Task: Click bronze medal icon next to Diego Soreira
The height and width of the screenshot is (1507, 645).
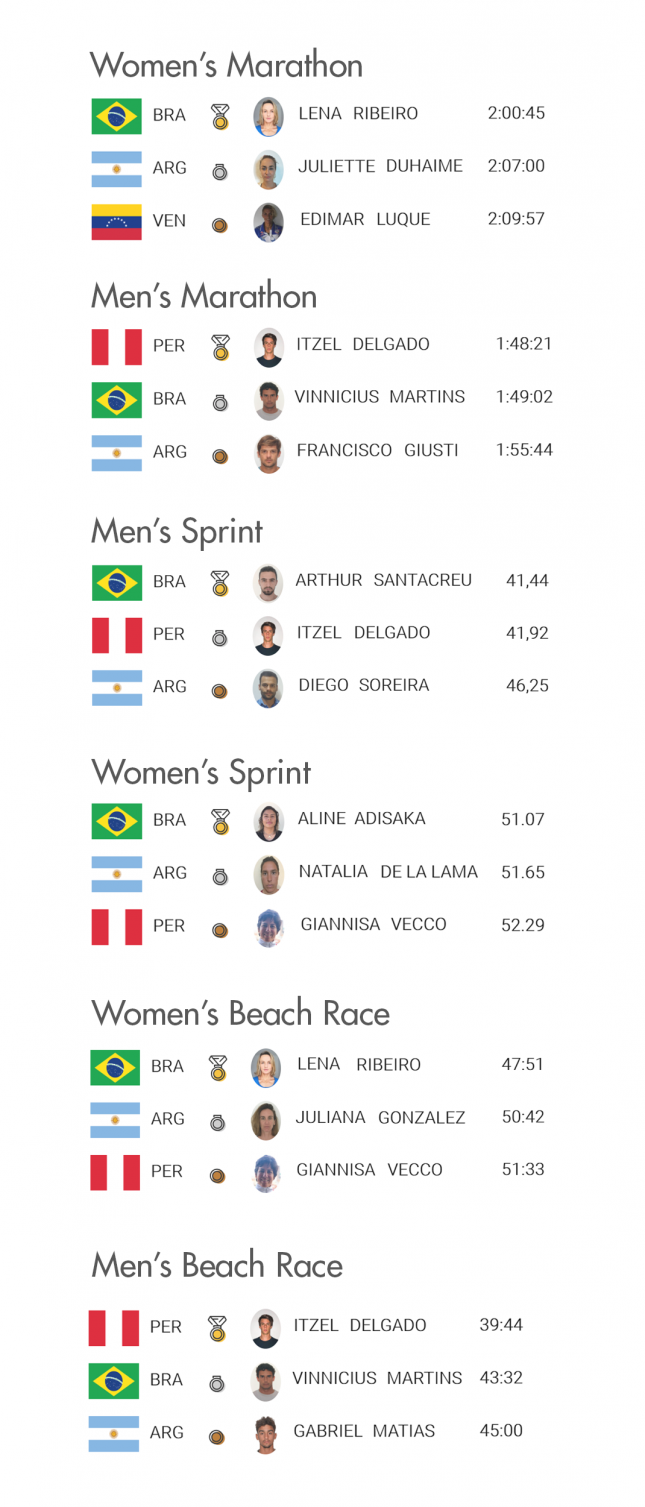Action: click(220, 691)
